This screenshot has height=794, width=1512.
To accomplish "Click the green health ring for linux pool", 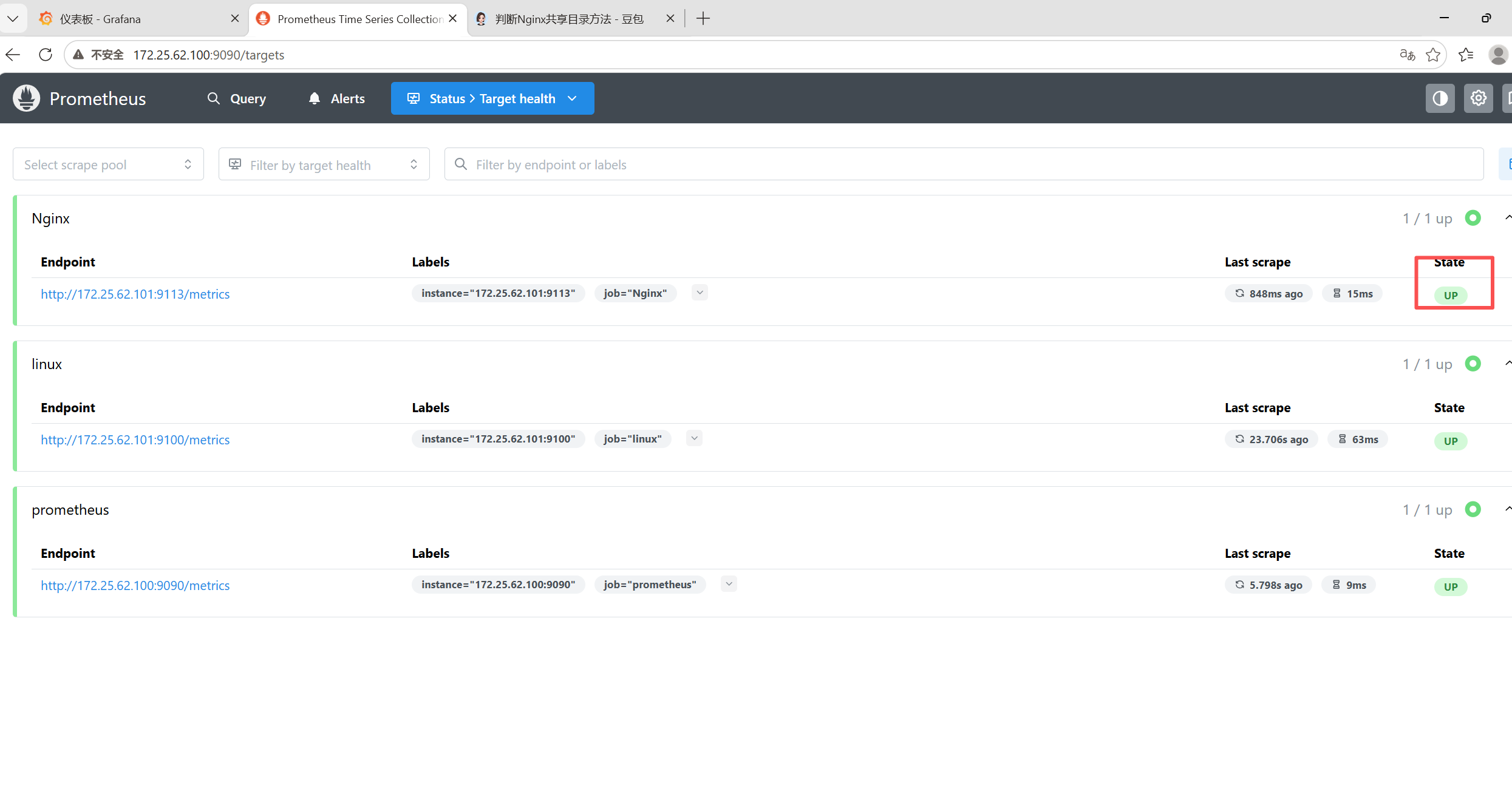I will click(x=1473, y=364).
